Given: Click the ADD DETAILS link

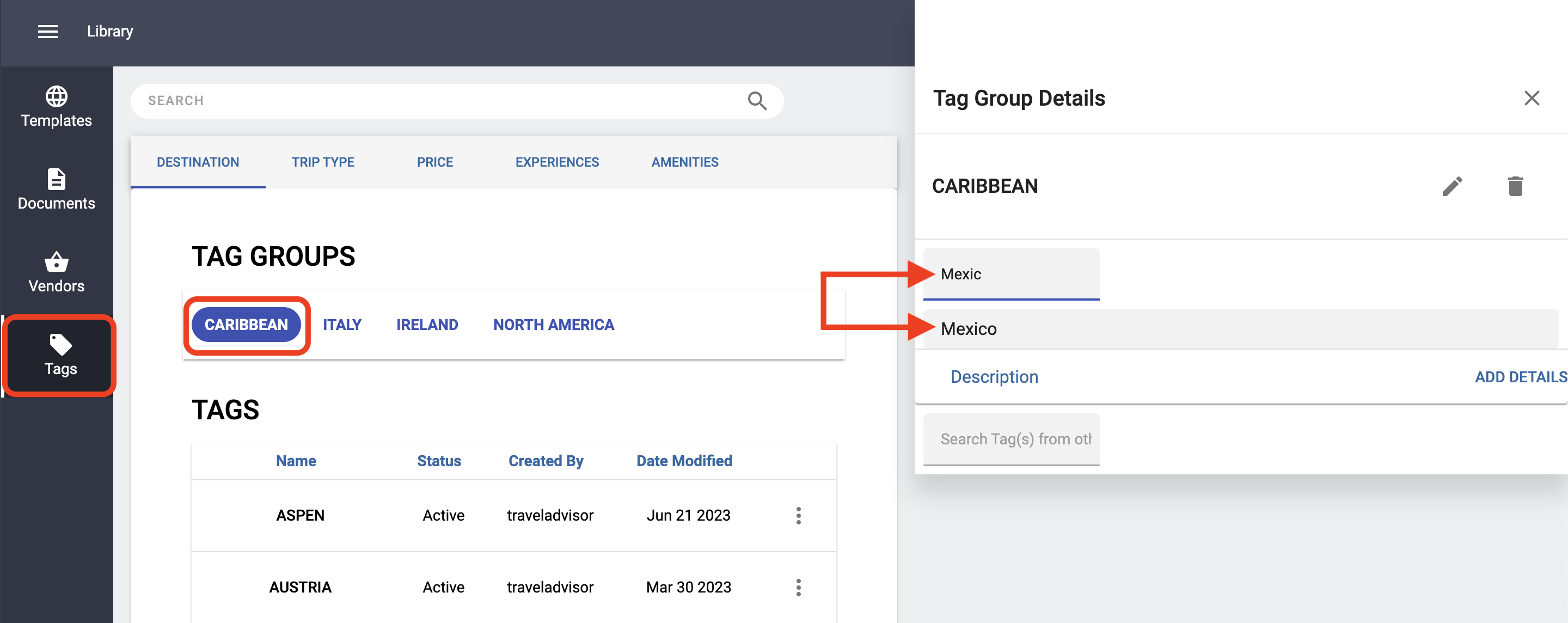Looking at the screenshot, I should [x=1521, y=377].
